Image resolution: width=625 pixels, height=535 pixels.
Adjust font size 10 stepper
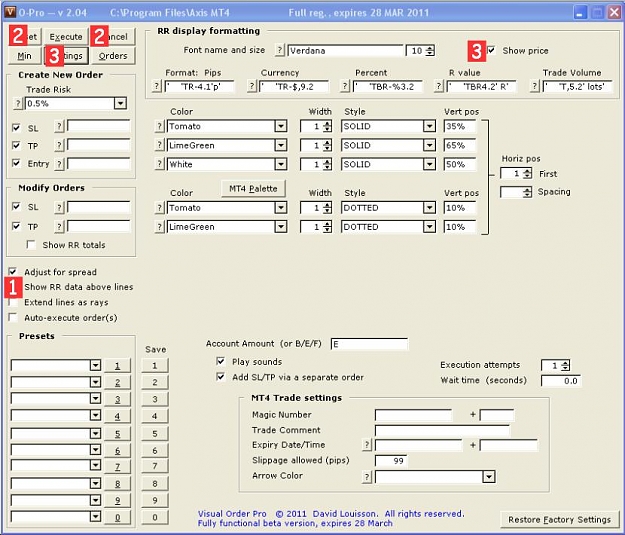click(430, 51)
